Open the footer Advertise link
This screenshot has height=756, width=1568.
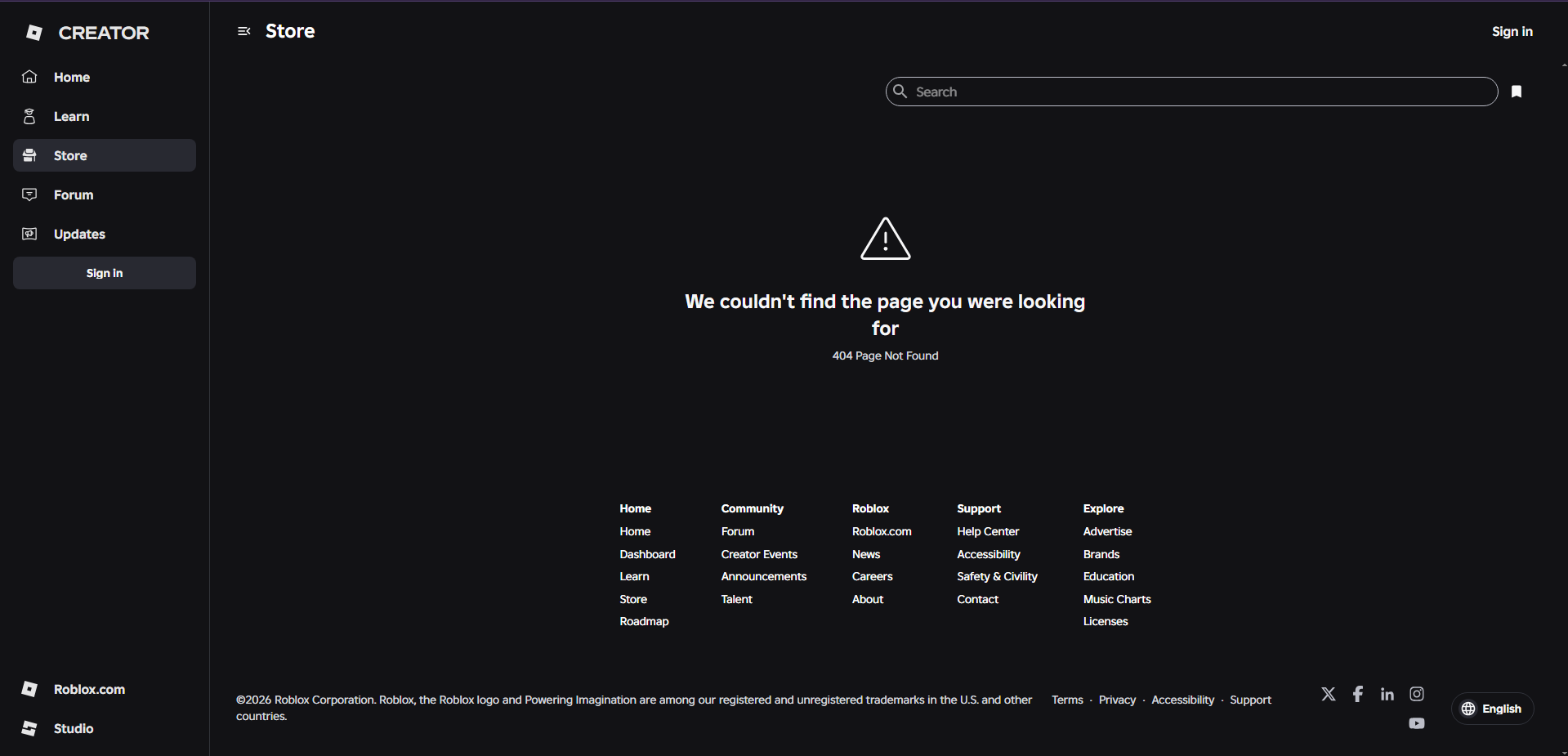(1107, 531)
